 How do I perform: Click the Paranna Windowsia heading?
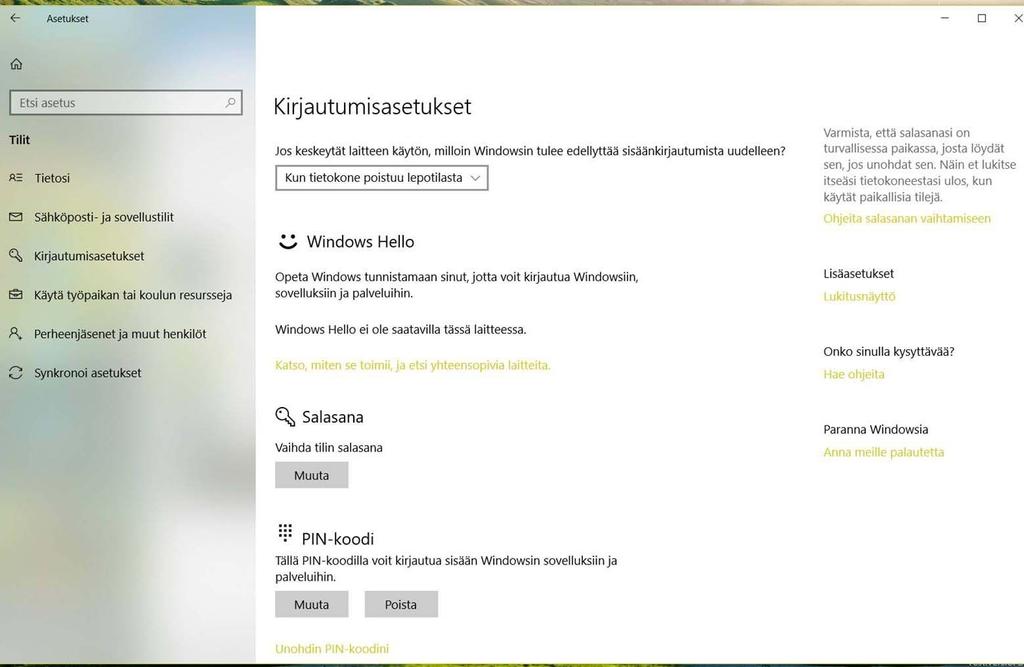tap(876, 429)
